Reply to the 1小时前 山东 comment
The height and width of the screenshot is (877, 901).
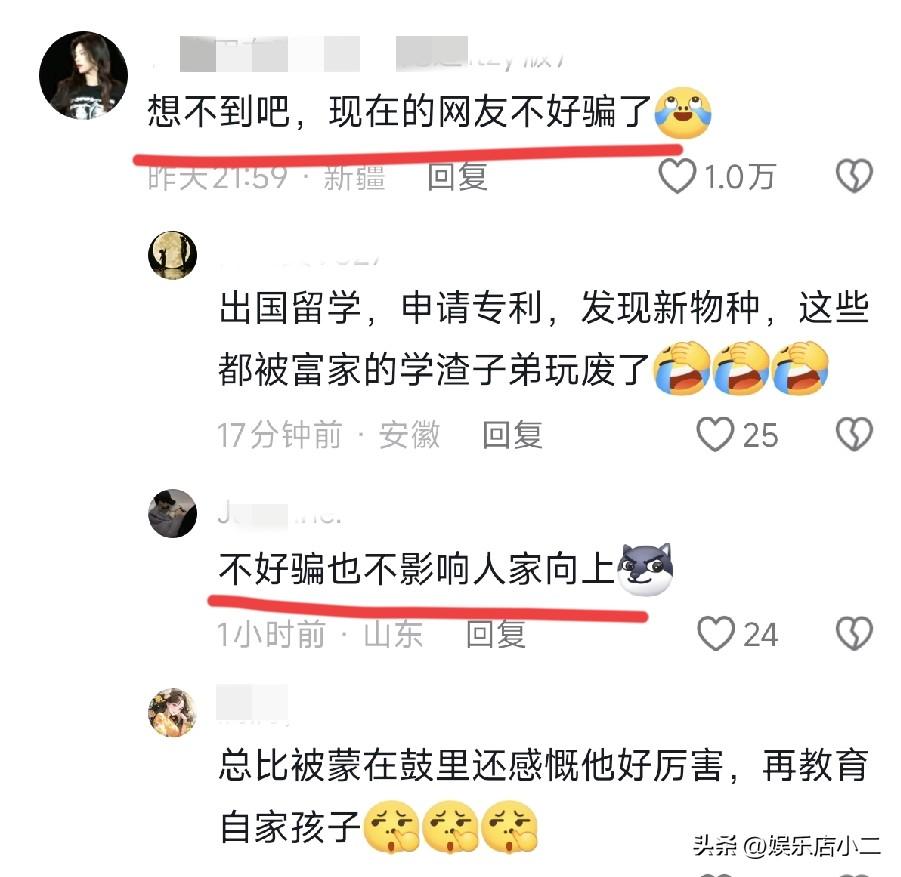pyautogui.click(x=495, y=634)
